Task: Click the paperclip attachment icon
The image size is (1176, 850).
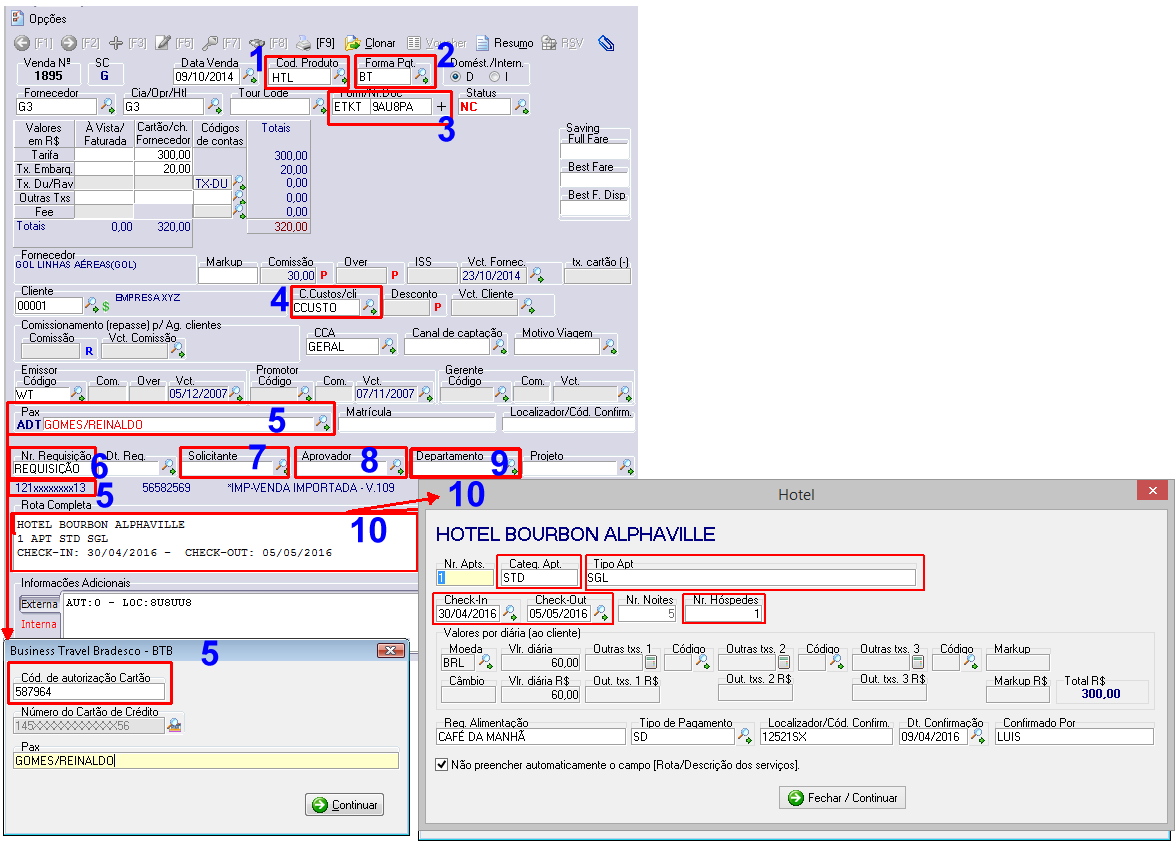Action: pyautogui.click(x=606, y=44)
